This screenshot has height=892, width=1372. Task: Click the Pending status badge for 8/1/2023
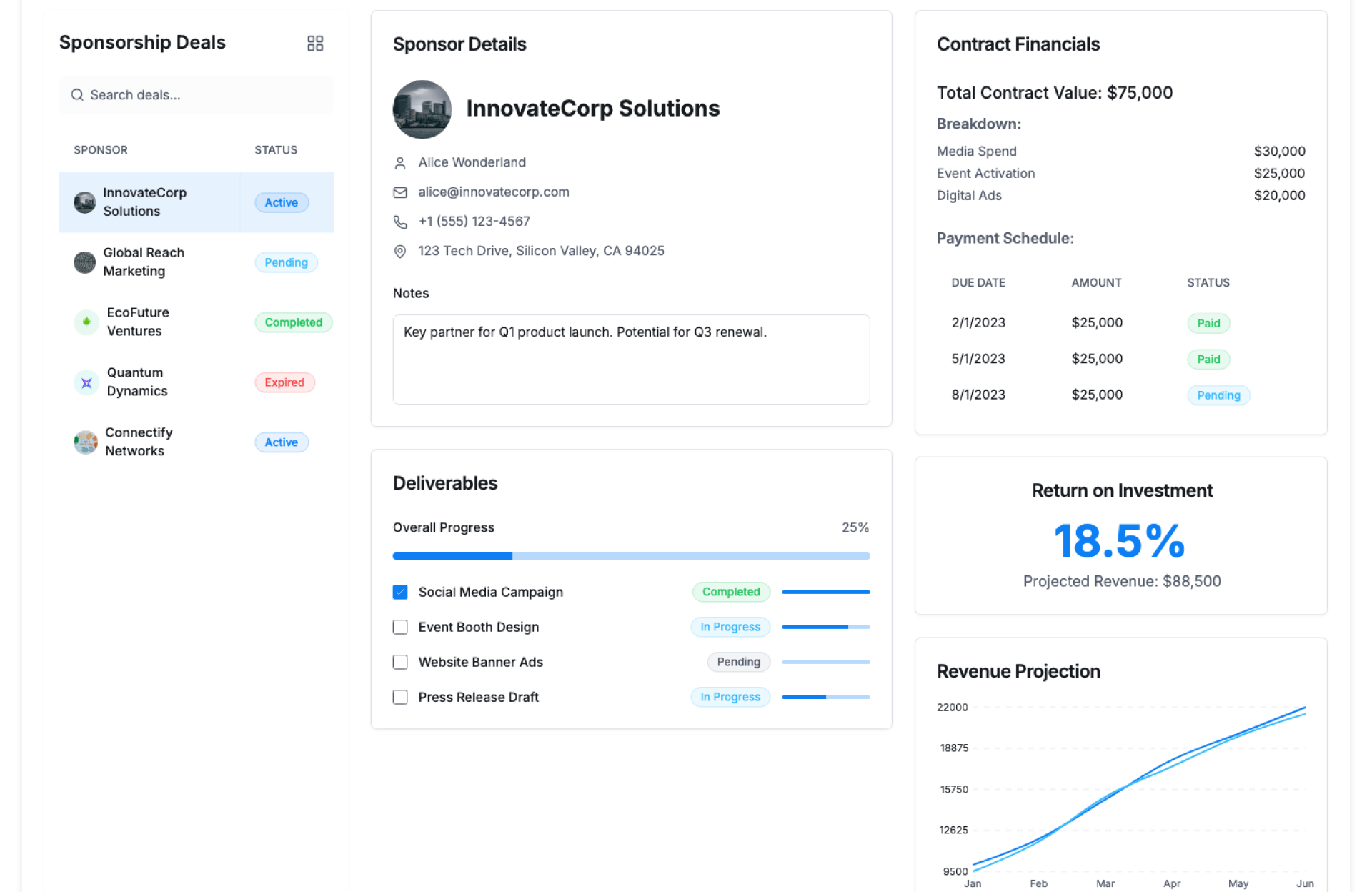click(1218, 395)
